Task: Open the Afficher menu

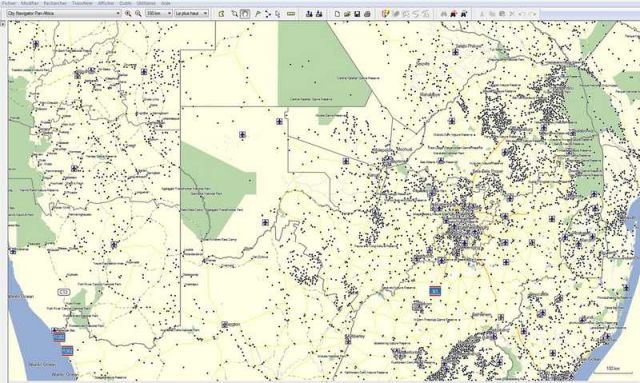Action: point(106,3)
